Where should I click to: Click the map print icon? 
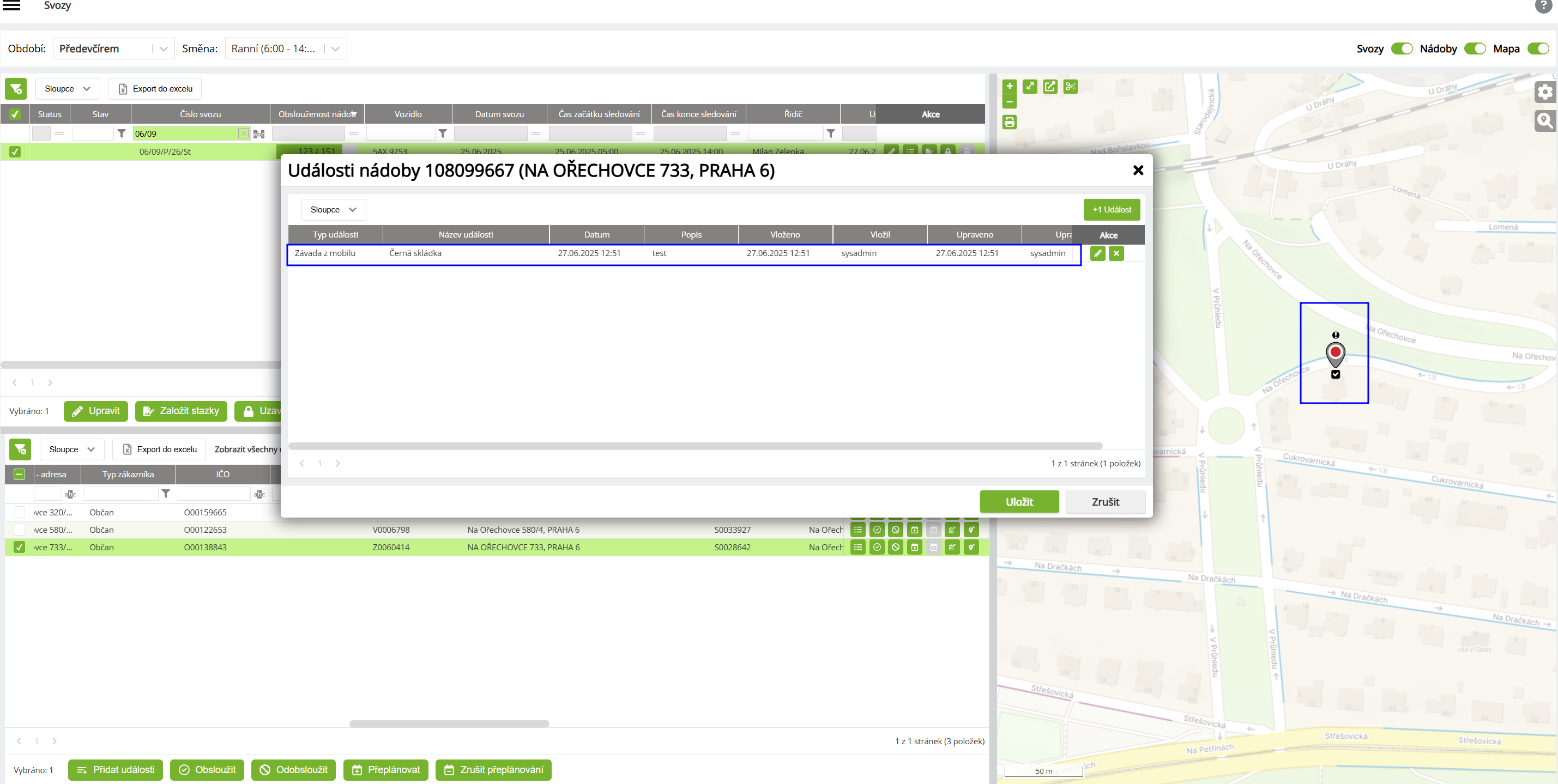click(x=1010, y=123)
